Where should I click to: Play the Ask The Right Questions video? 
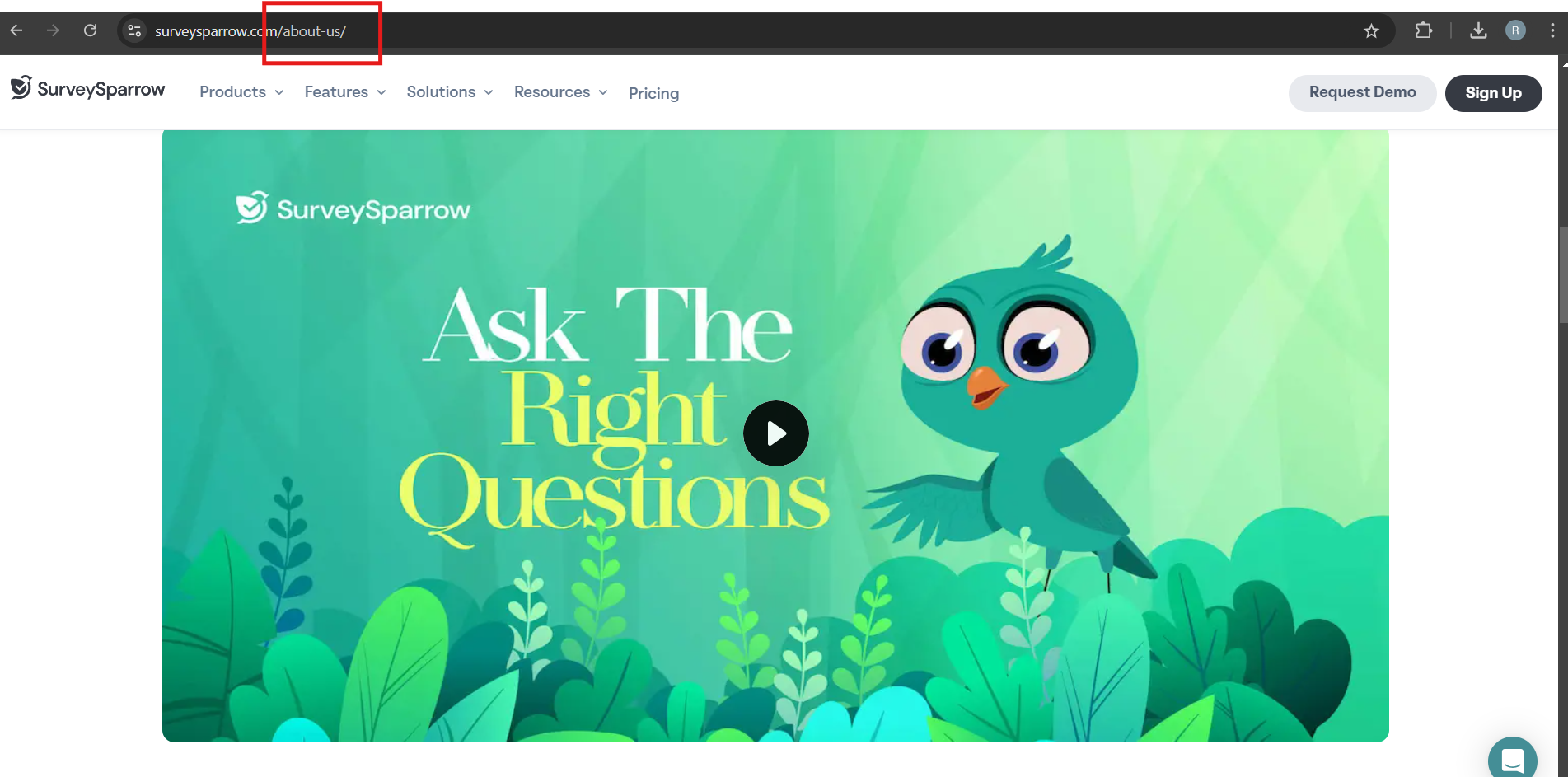pos(775,433)
